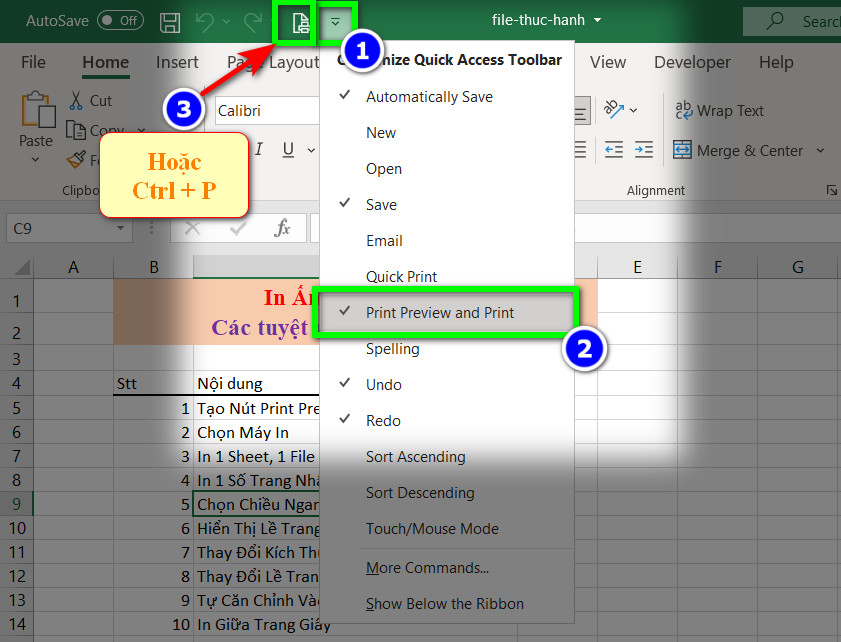Click the Print Preview and Print toolbar icon
Viewport: 841px width, 642px height.
coord(300,23)
